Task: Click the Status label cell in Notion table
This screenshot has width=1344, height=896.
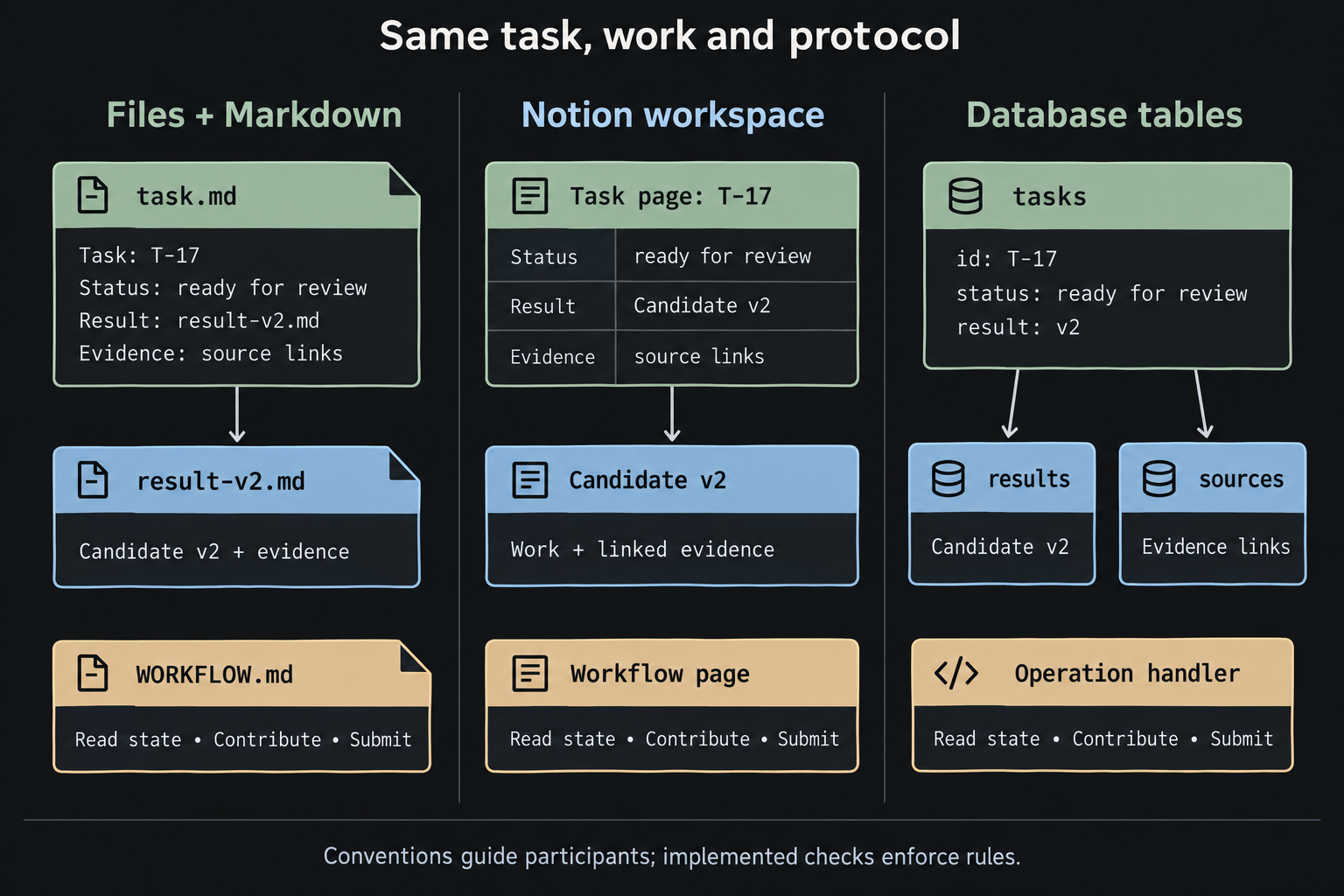Action: point(551,255)
